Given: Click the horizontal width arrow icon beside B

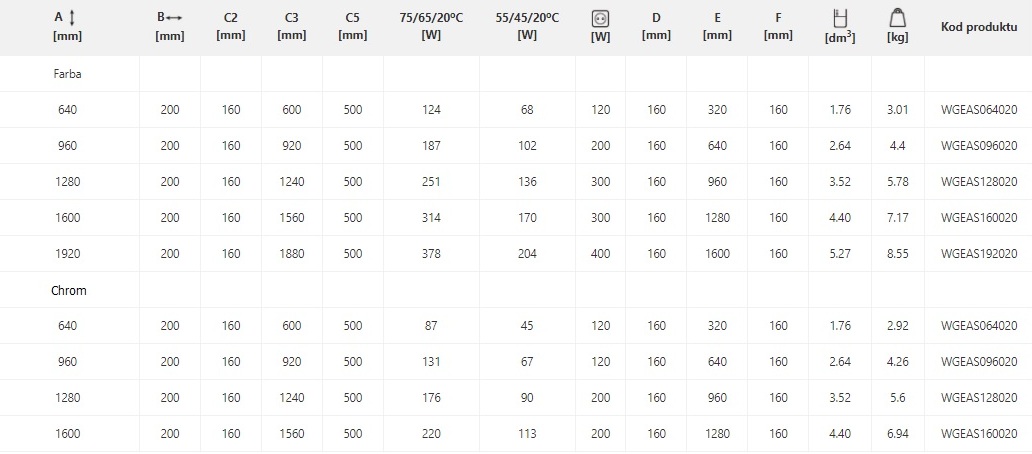Looking at the screenshot, I should (174, 18).
